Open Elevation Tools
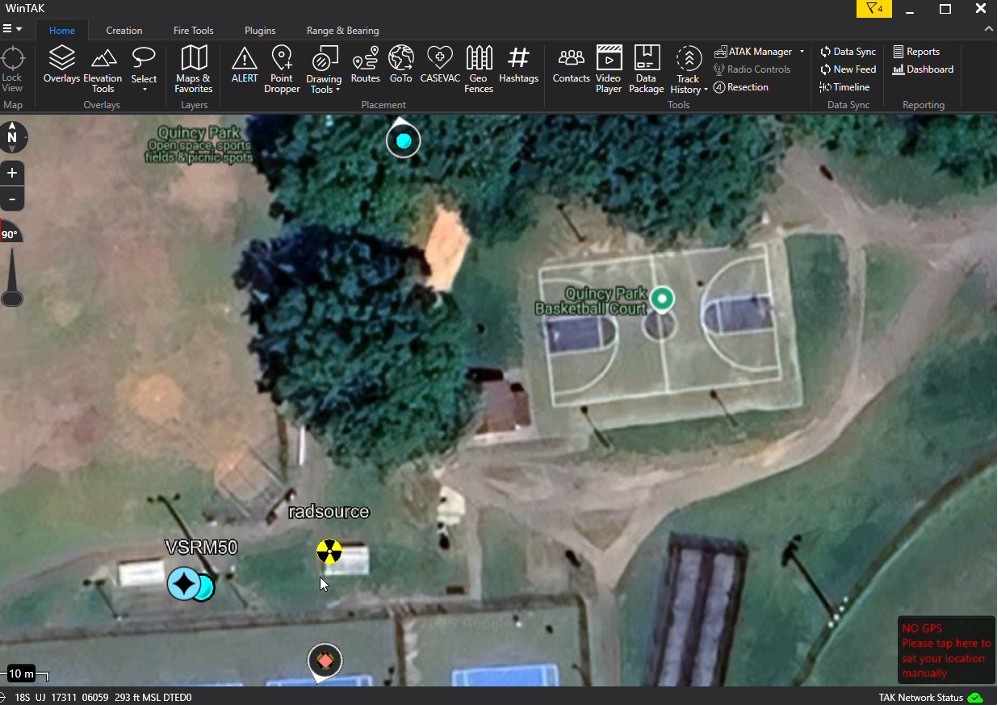998x706 pixels. coord(102,69)
